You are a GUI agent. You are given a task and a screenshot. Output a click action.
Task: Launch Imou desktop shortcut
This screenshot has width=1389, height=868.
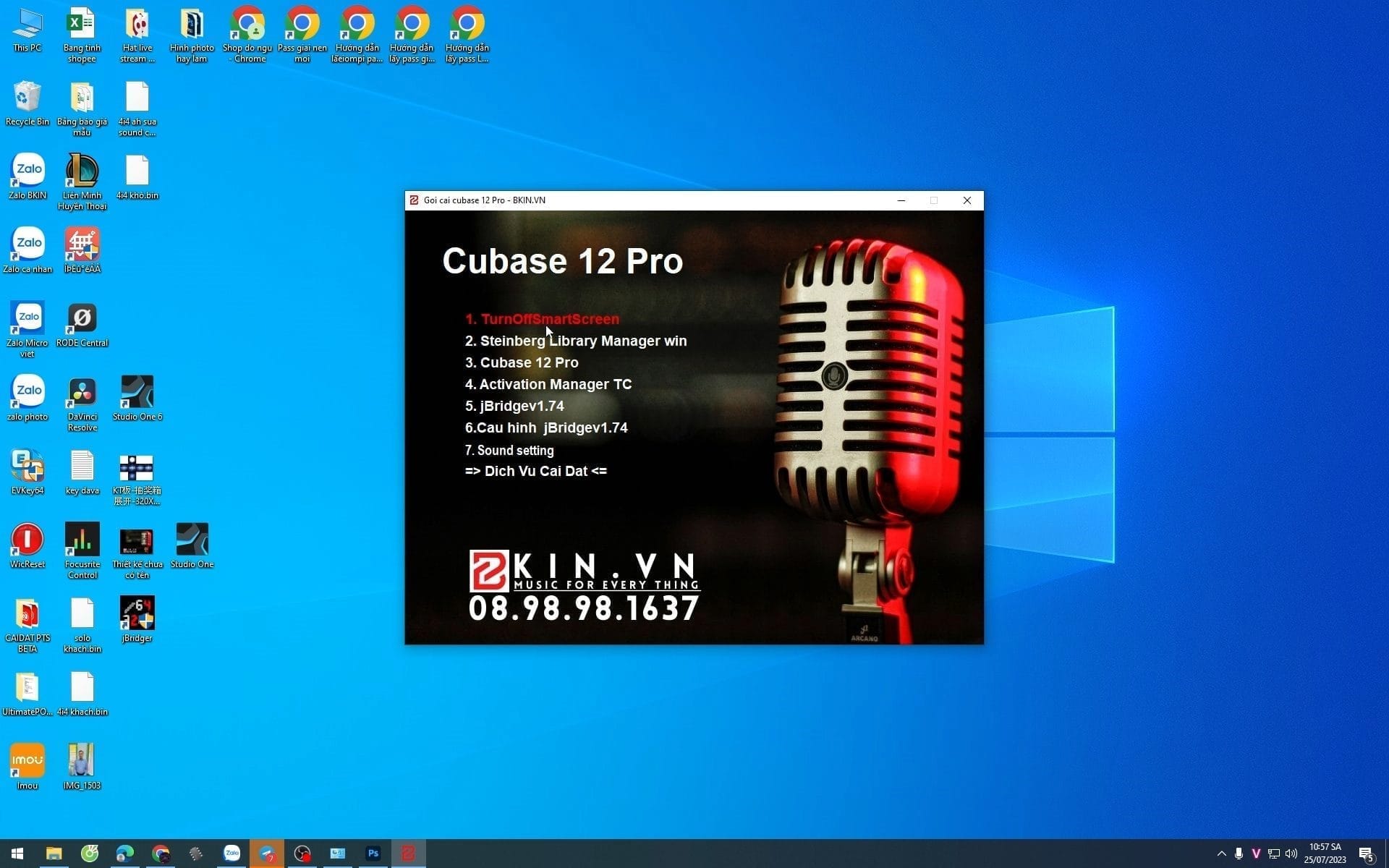27,767
